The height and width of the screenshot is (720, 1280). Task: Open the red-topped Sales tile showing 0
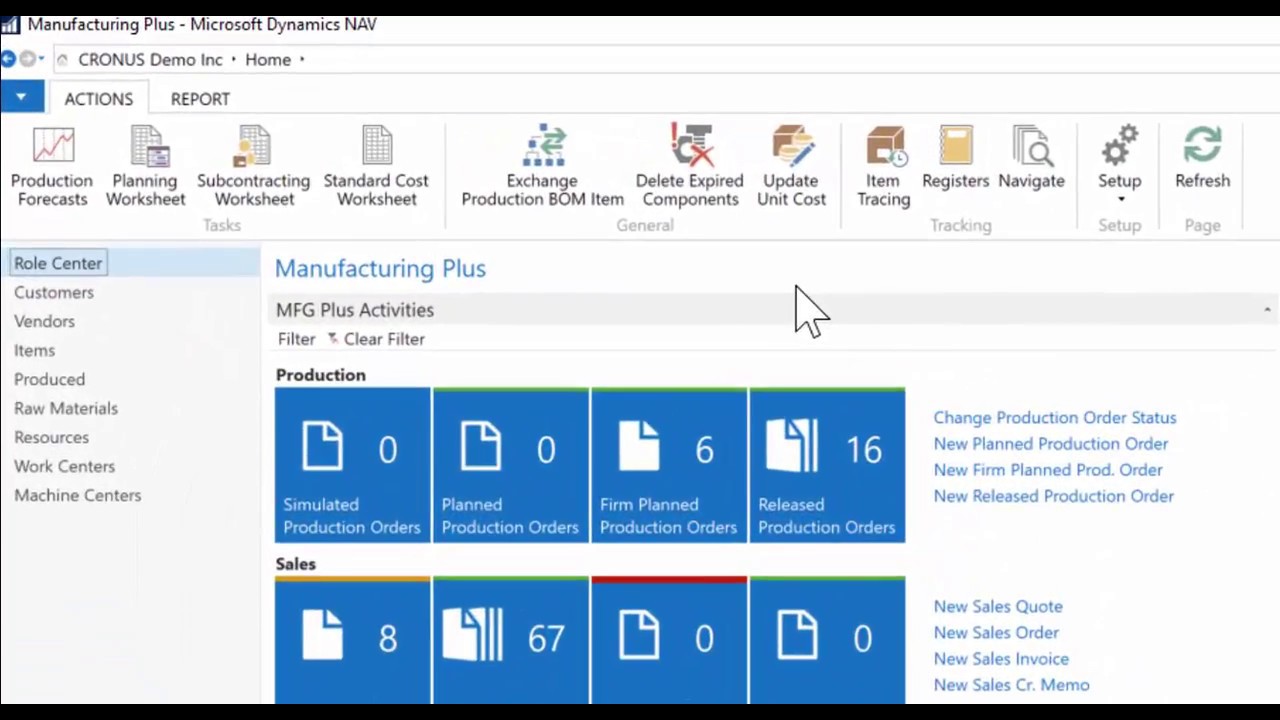click(668, 640)
